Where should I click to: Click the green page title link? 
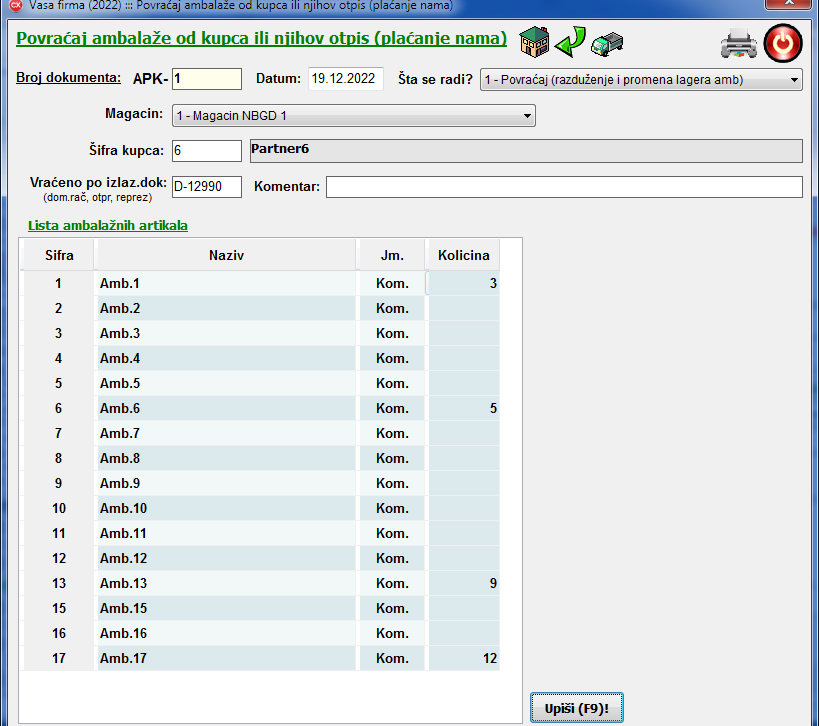pyautogui.click(x=261, y=39)
